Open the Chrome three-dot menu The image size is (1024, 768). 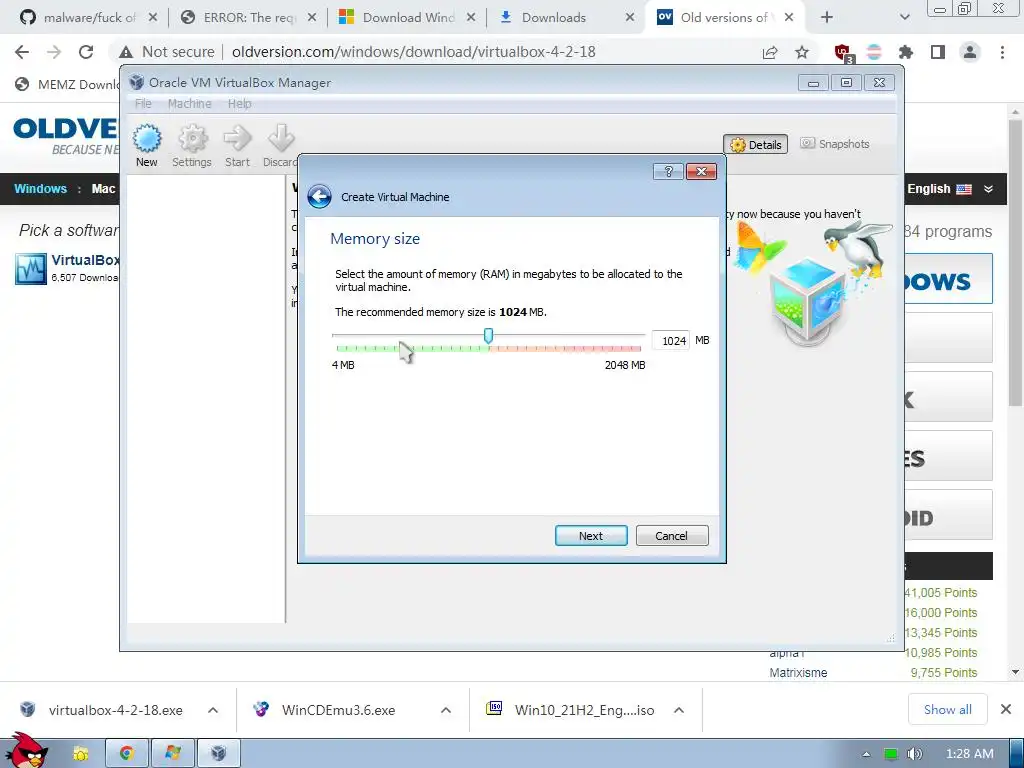pos(1002,52)
